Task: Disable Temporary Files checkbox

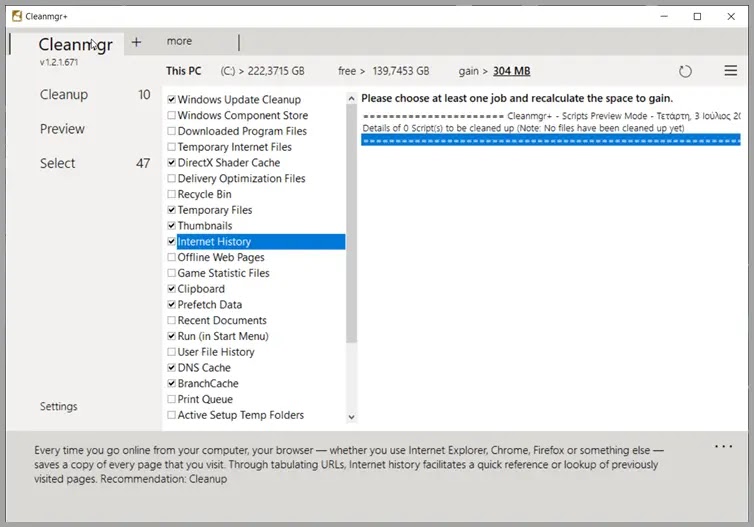Action: 171,210
